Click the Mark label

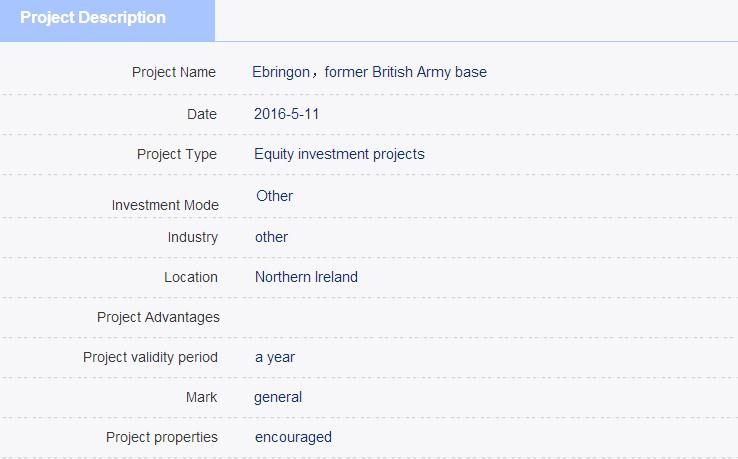tap(201, 397)
